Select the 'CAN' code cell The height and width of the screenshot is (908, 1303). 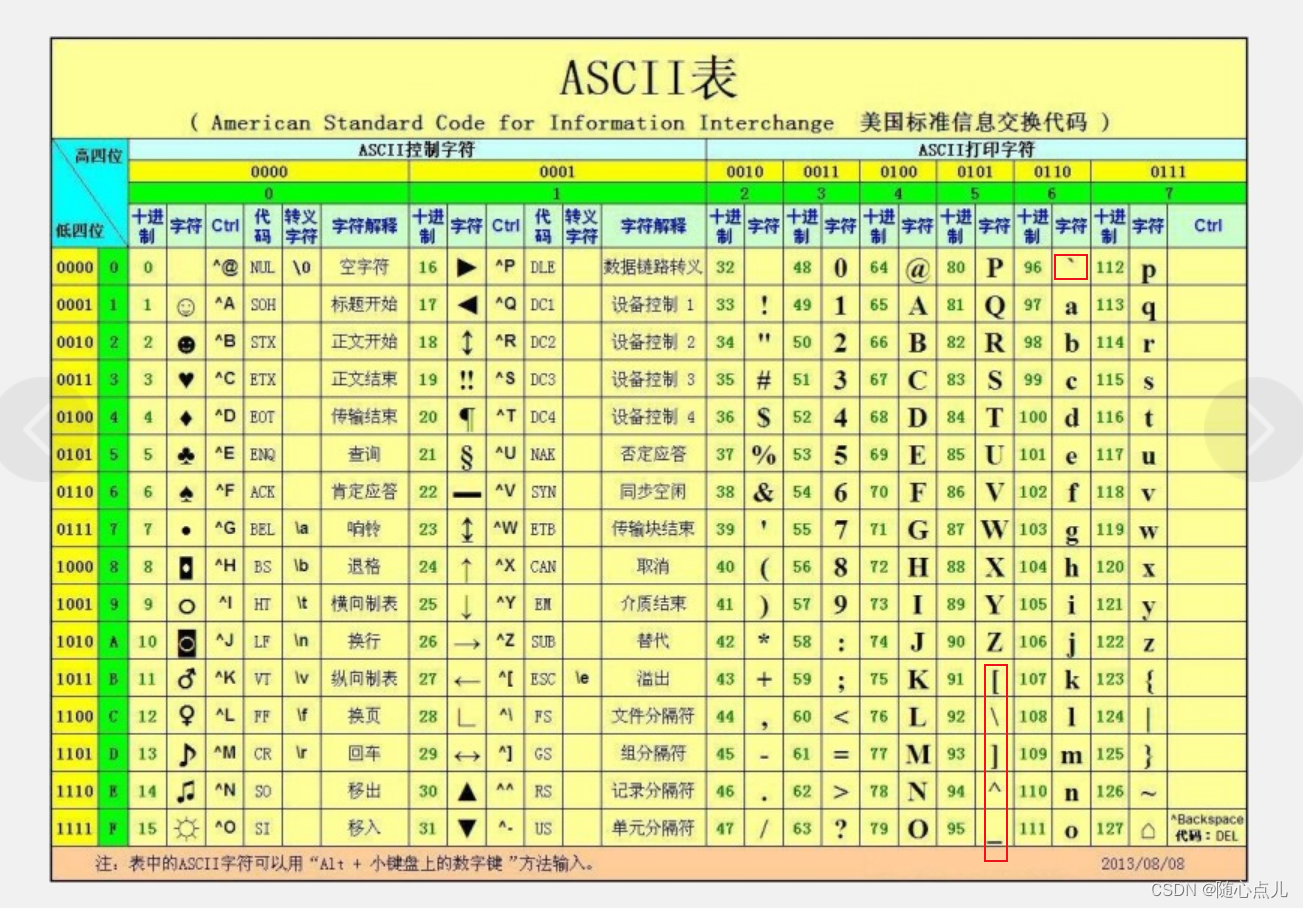(x=542, y=567)
